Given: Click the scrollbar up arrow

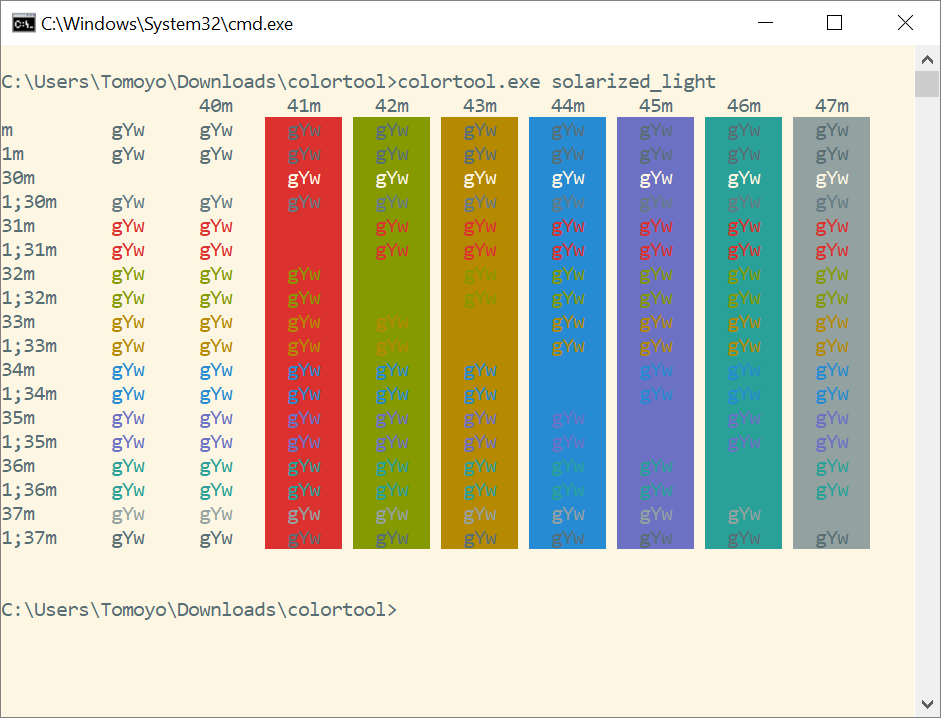Looking at the screenshot, I should 927,59.
